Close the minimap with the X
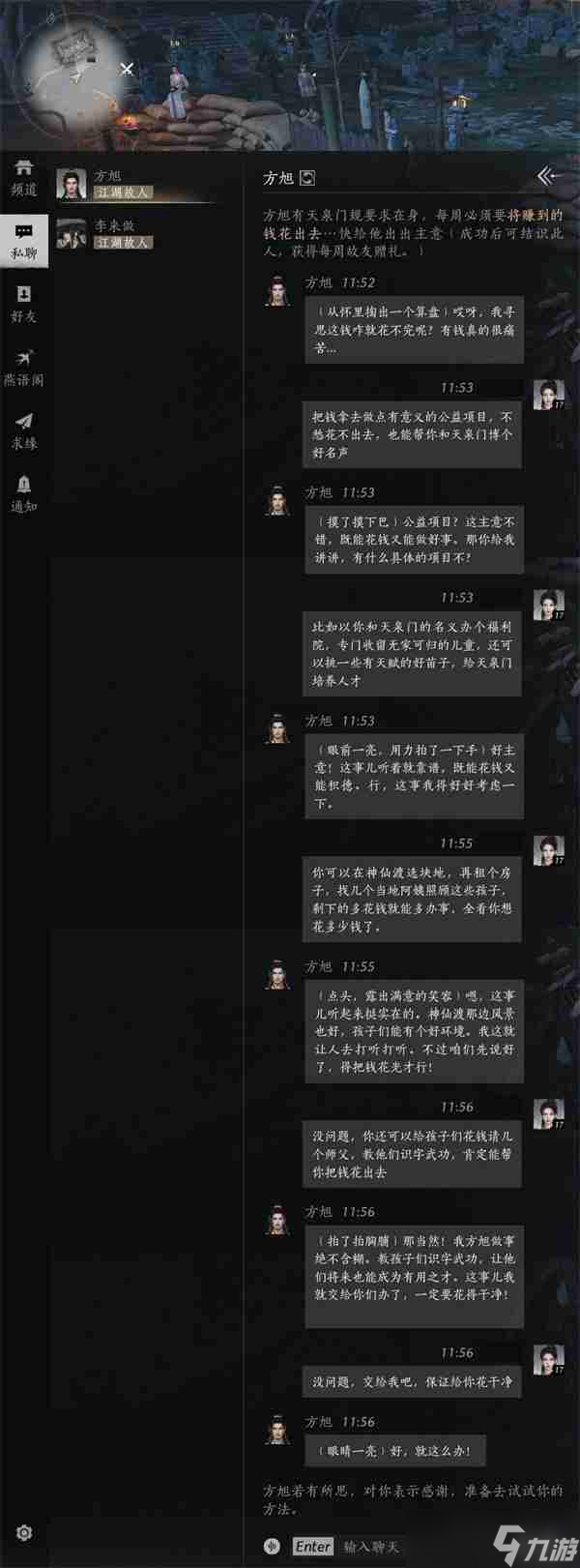The image size is (580, 1568). (127, 69)
